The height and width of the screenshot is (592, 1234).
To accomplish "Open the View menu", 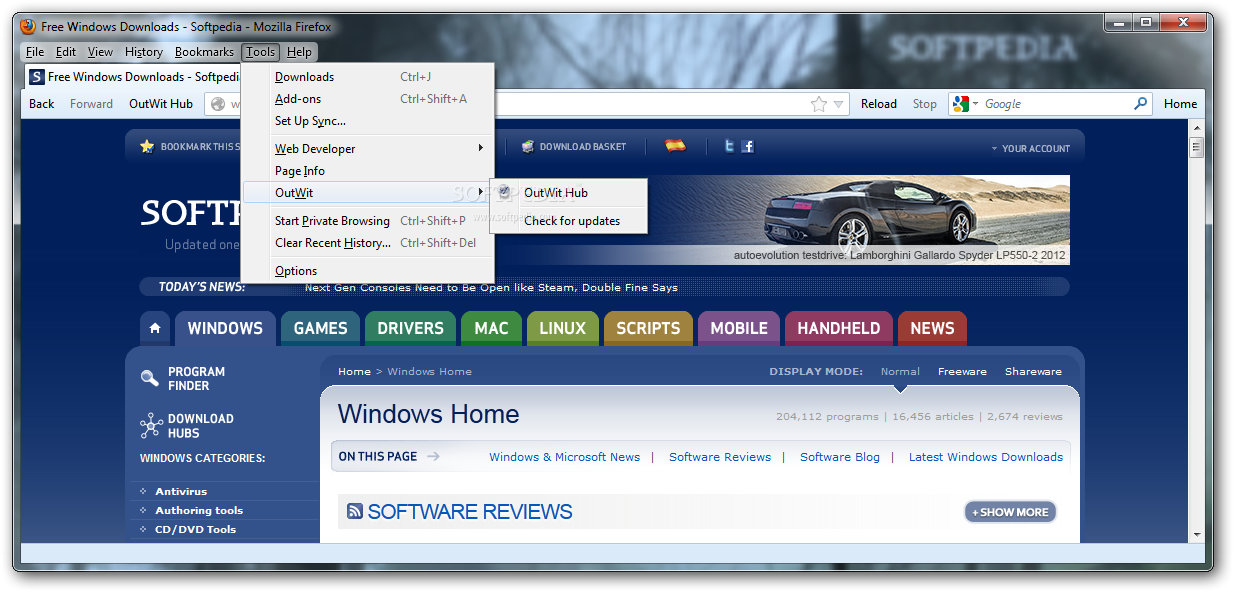I will (x=100, y=52).
